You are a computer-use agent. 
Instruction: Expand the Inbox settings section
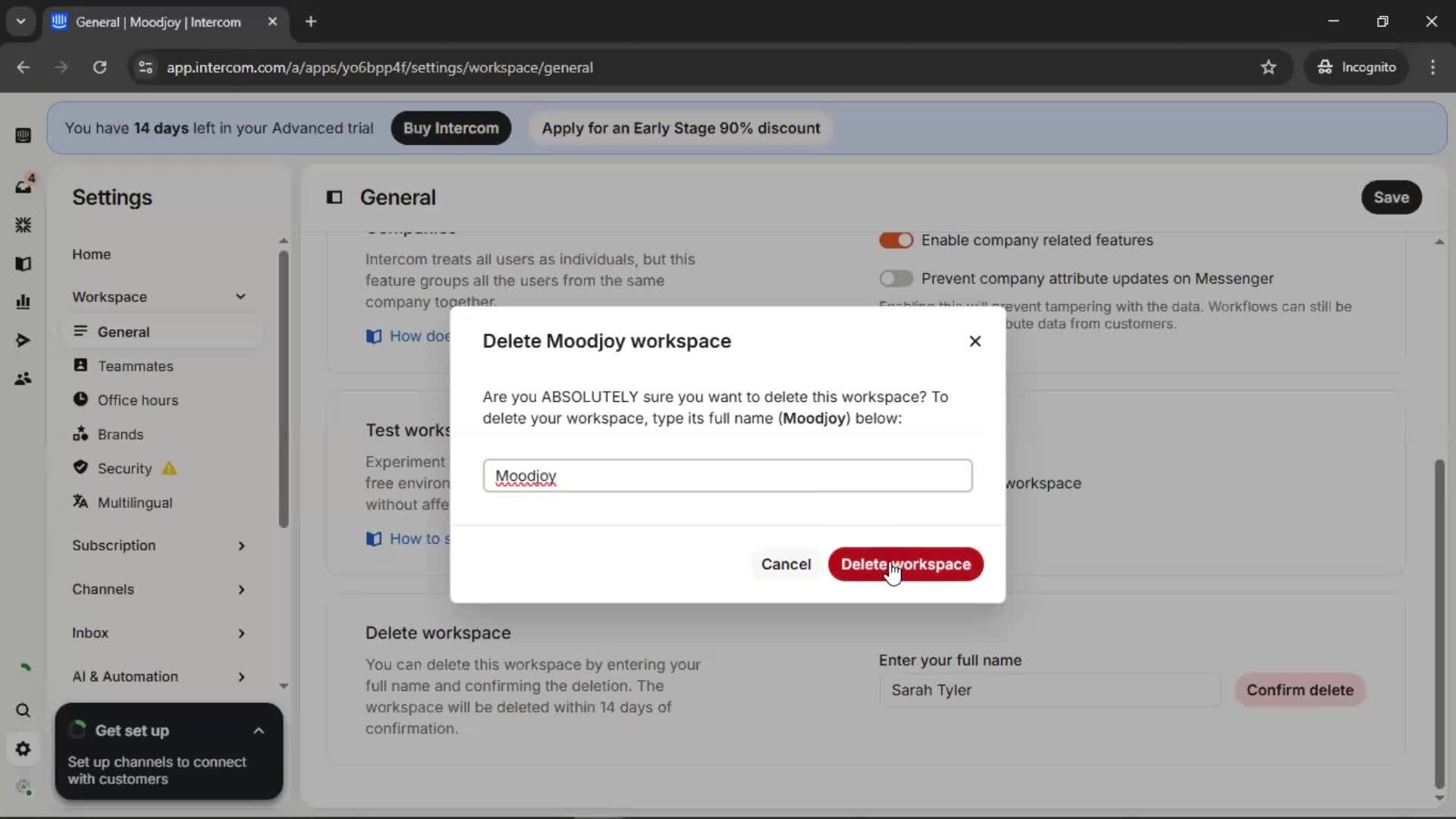tap(241, 633)
